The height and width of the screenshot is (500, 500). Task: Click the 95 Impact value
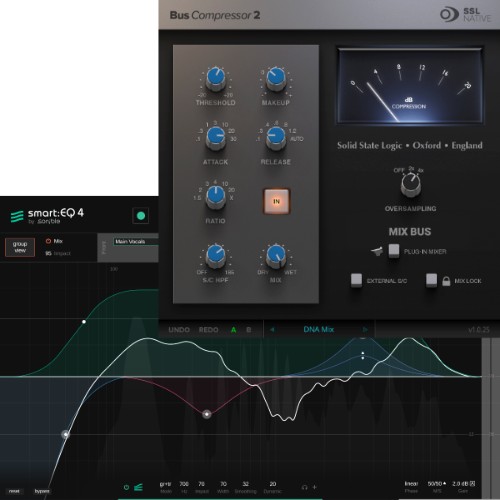pos(48,253)
